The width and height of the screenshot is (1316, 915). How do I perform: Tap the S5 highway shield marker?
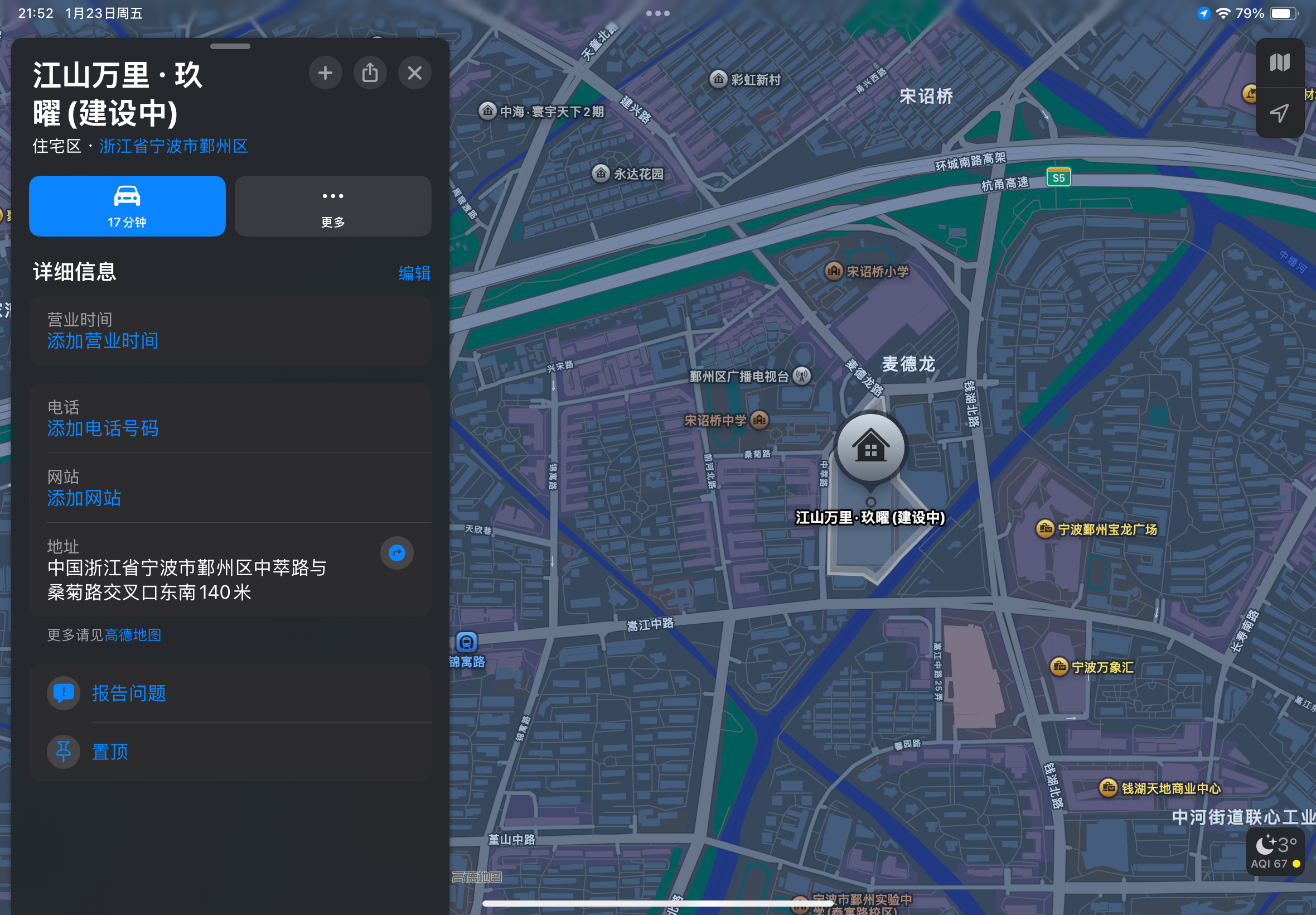click(x=1058, y=178)
